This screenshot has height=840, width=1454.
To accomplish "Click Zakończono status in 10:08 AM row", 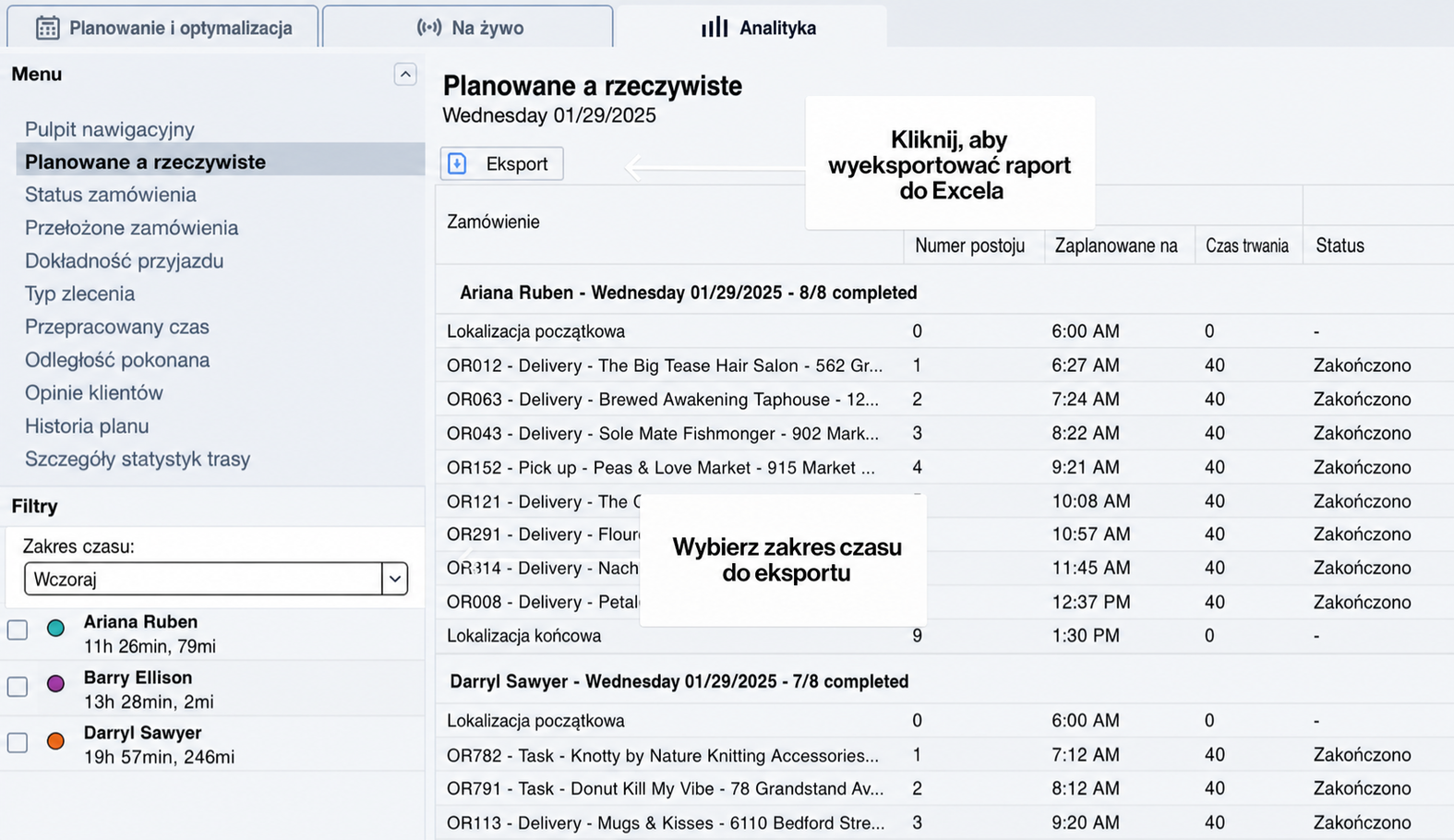I will pyautogui.click(x=1362, y=501).
